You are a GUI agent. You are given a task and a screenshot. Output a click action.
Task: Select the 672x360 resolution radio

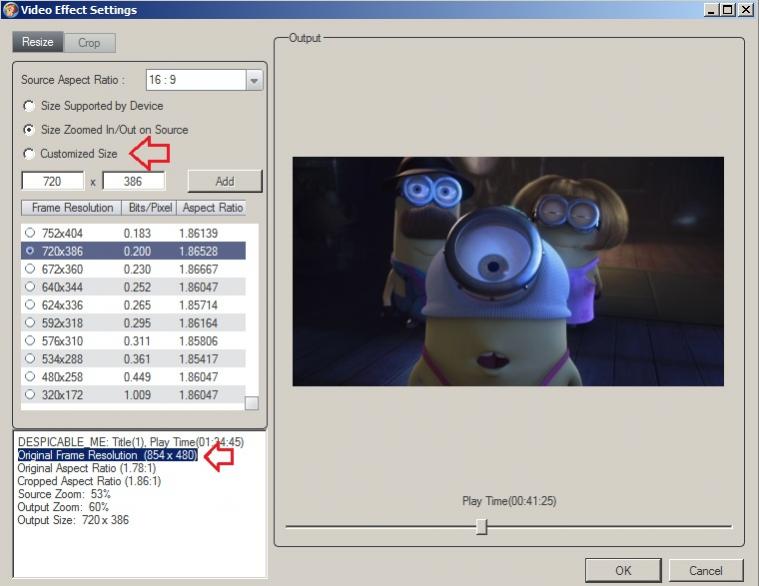[x=30, y=269]
